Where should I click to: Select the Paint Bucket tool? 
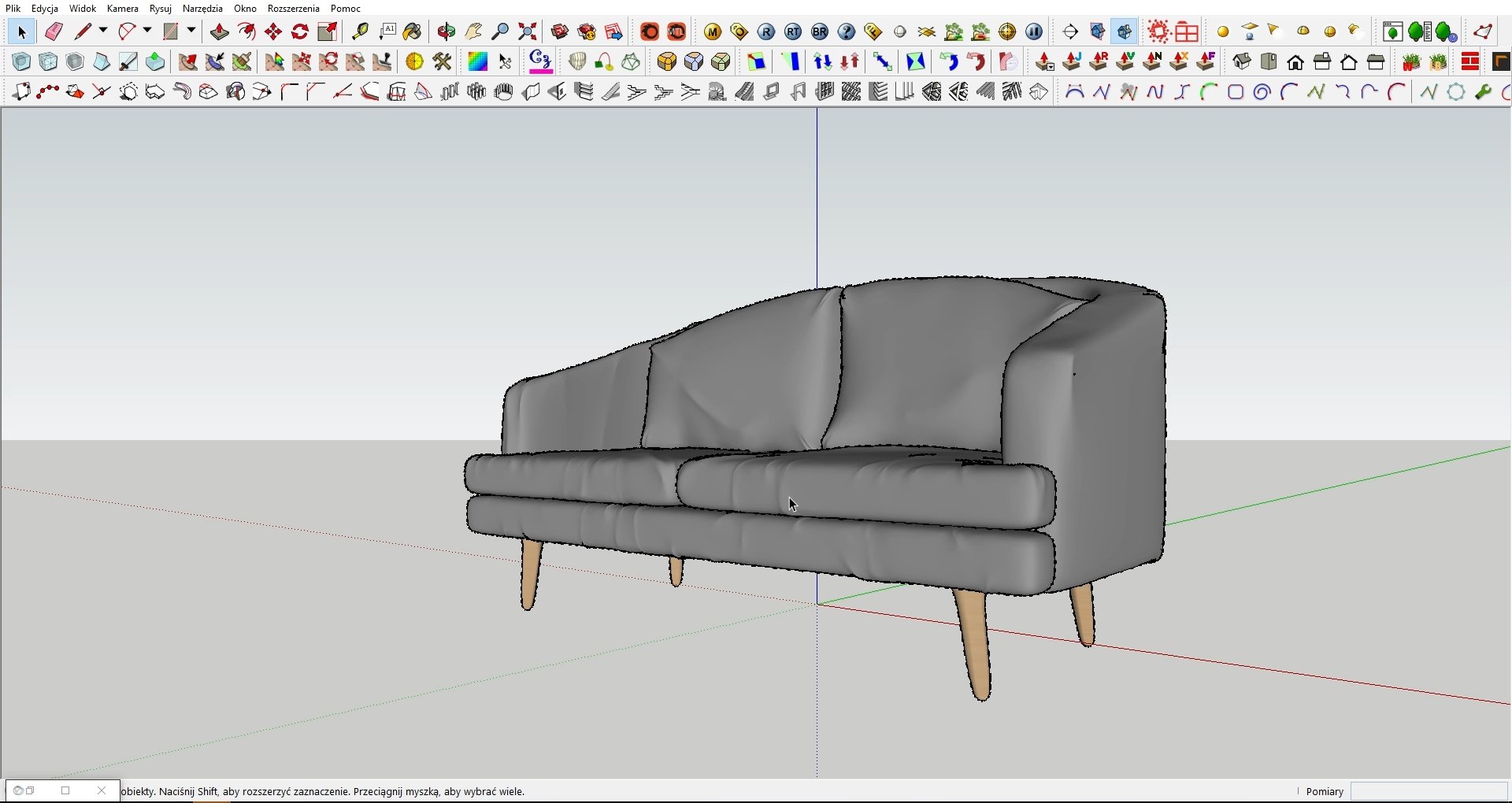[x=413, y=31]
